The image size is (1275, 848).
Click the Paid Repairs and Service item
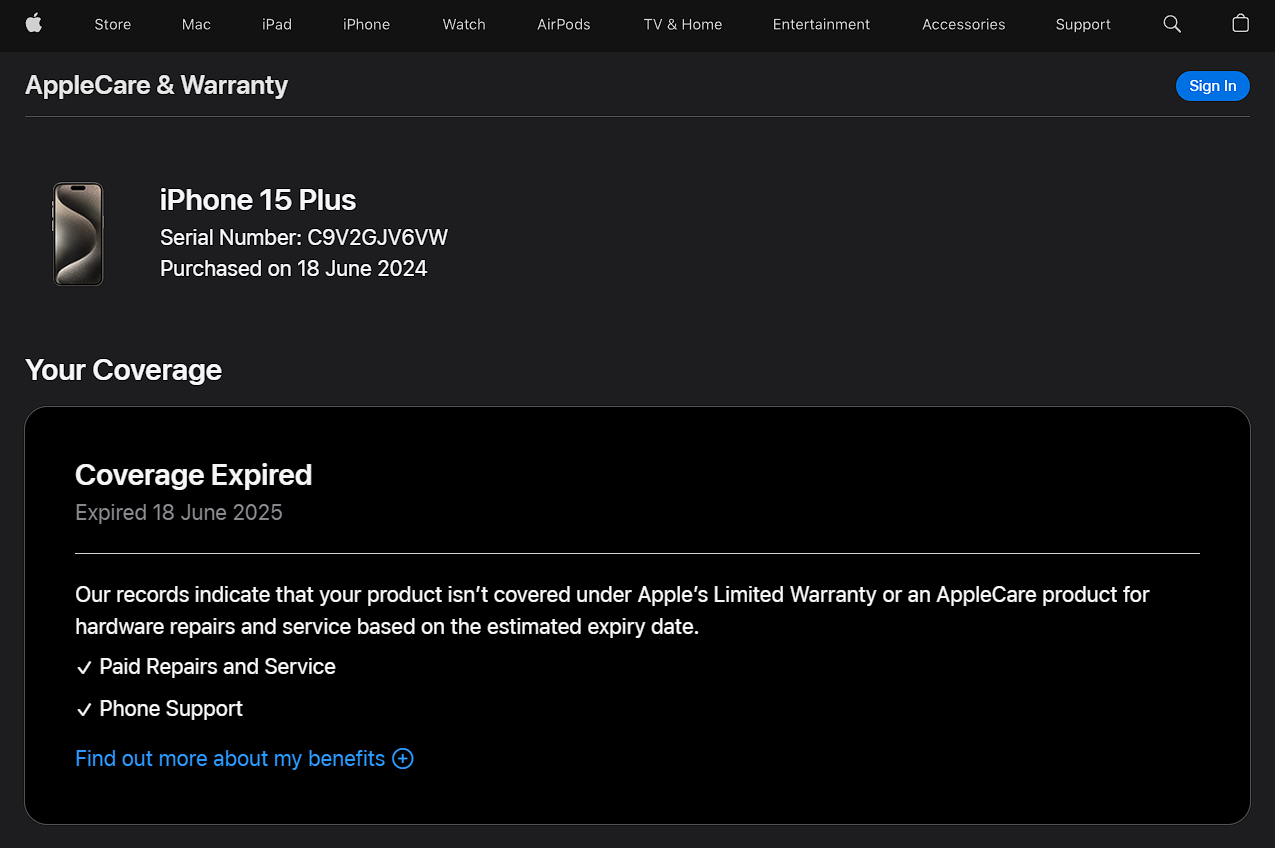pyautogui.click(x=217, y=667)
